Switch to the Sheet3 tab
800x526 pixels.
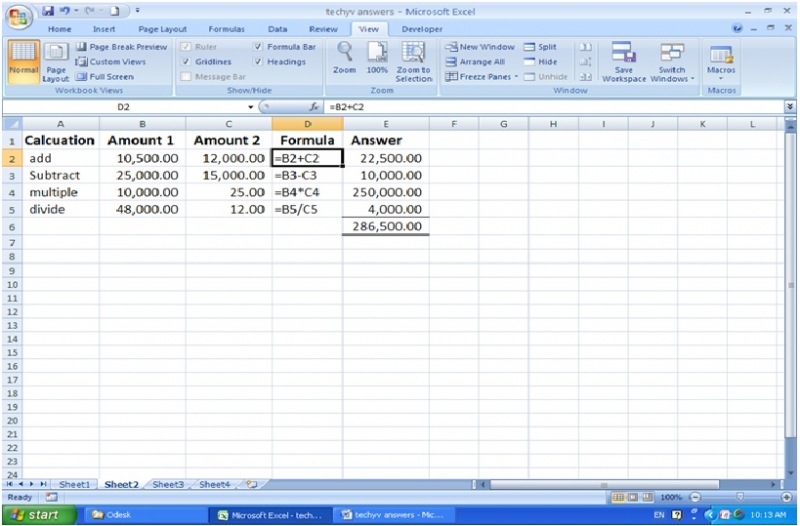pyautogui.click(x=168, y=484)
